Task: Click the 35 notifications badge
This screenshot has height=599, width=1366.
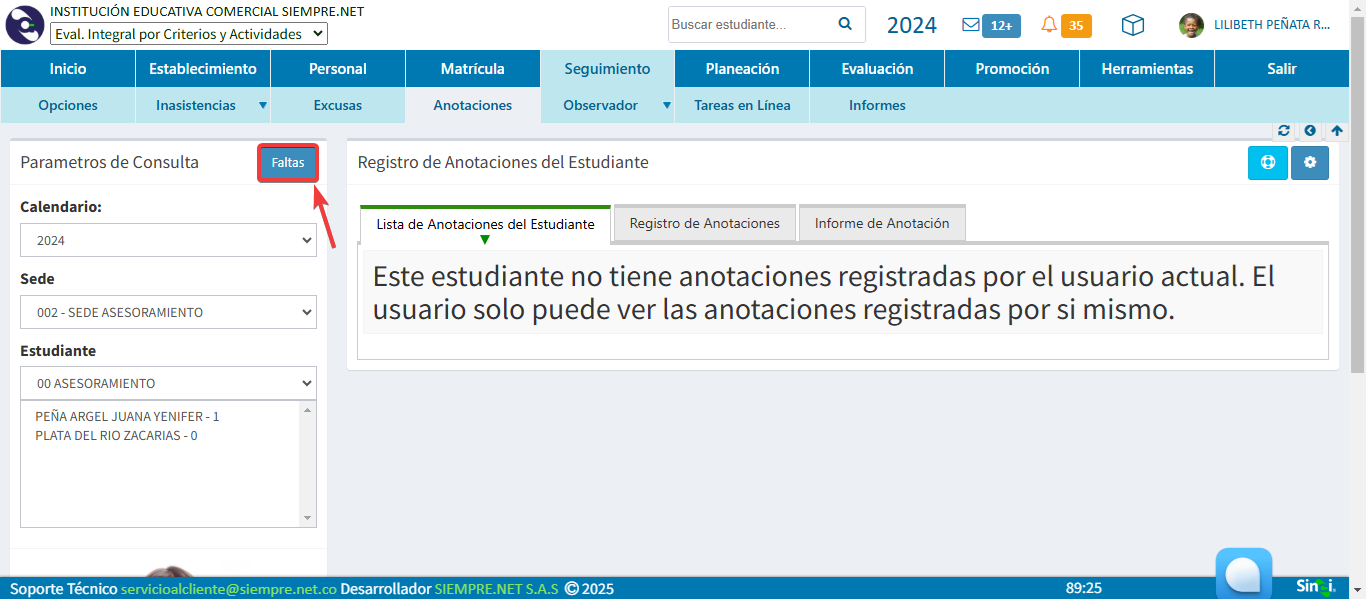Action: (x=1076, y=26)
